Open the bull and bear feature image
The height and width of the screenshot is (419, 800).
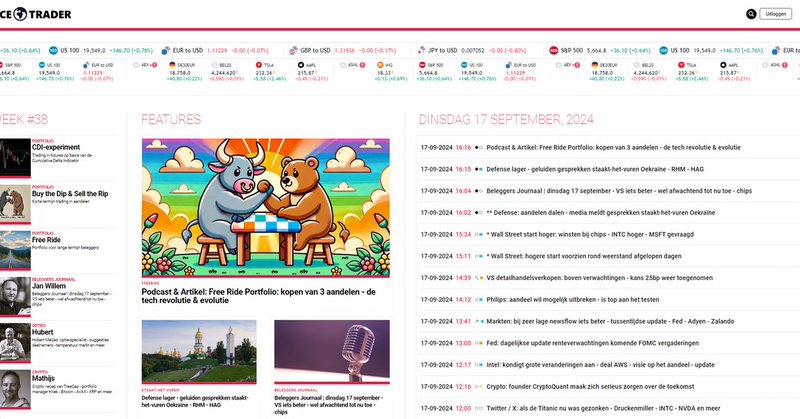(x=265, y=208)
